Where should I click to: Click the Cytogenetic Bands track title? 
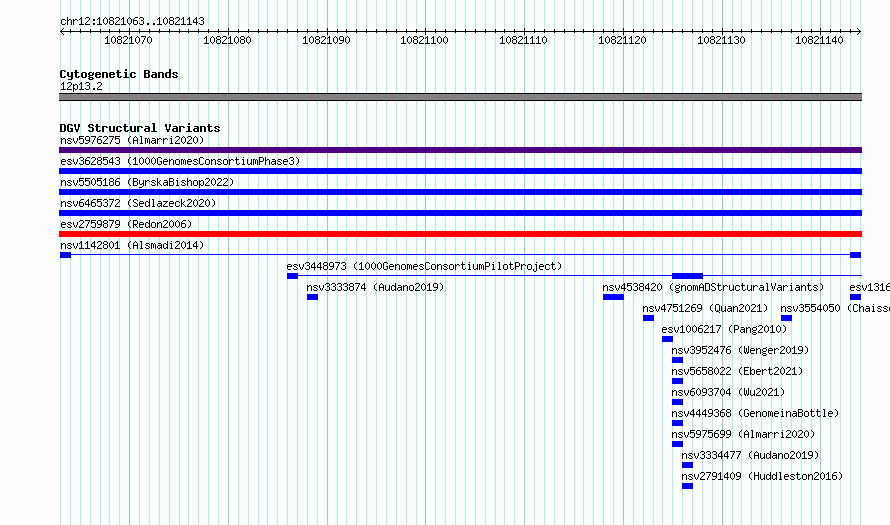(x=119, y=74)
